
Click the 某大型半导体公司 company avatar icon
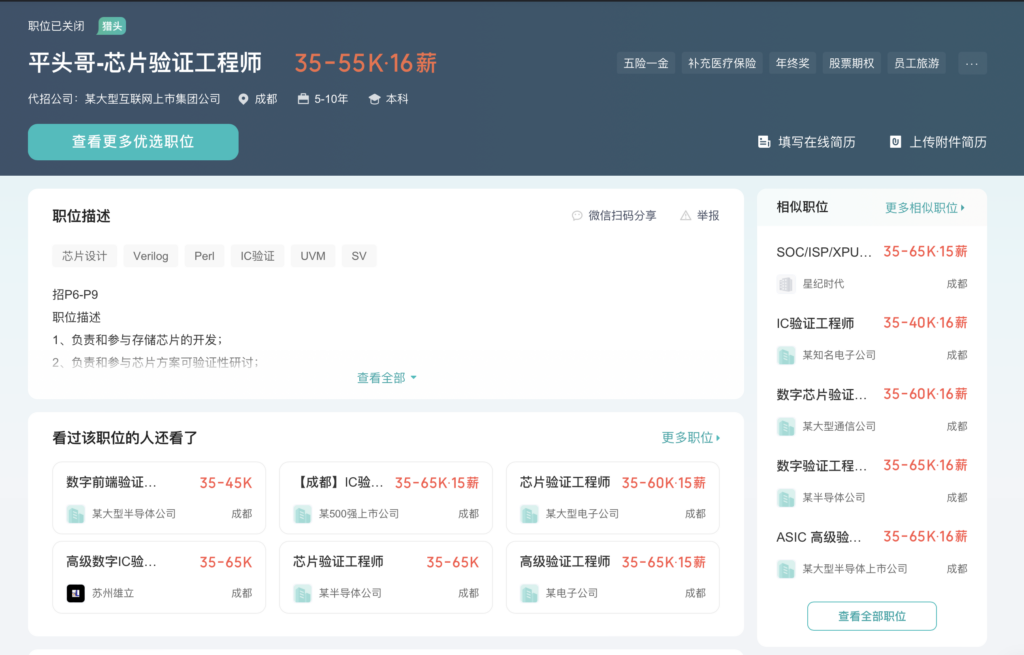point(76,514)
